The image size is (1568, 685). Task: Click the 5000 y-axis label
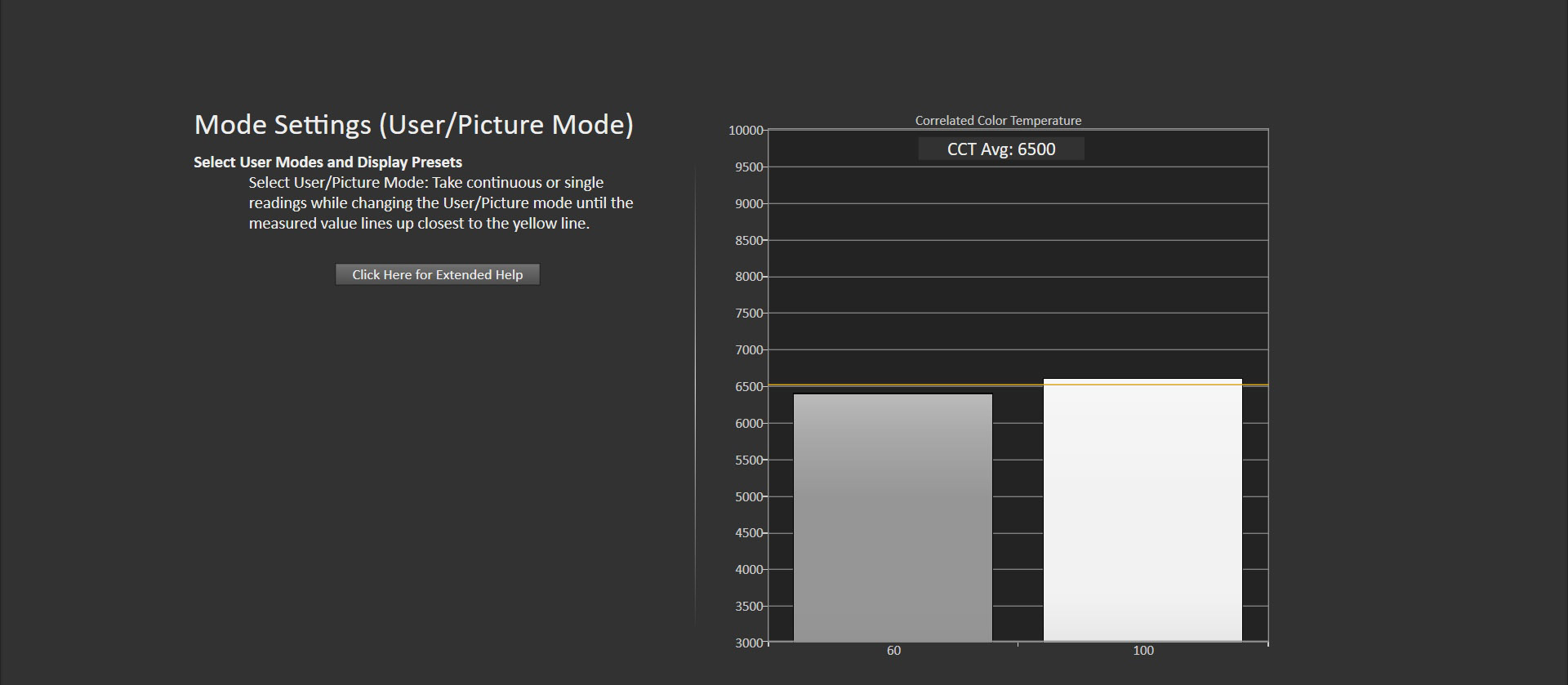[x=749, y=496]
